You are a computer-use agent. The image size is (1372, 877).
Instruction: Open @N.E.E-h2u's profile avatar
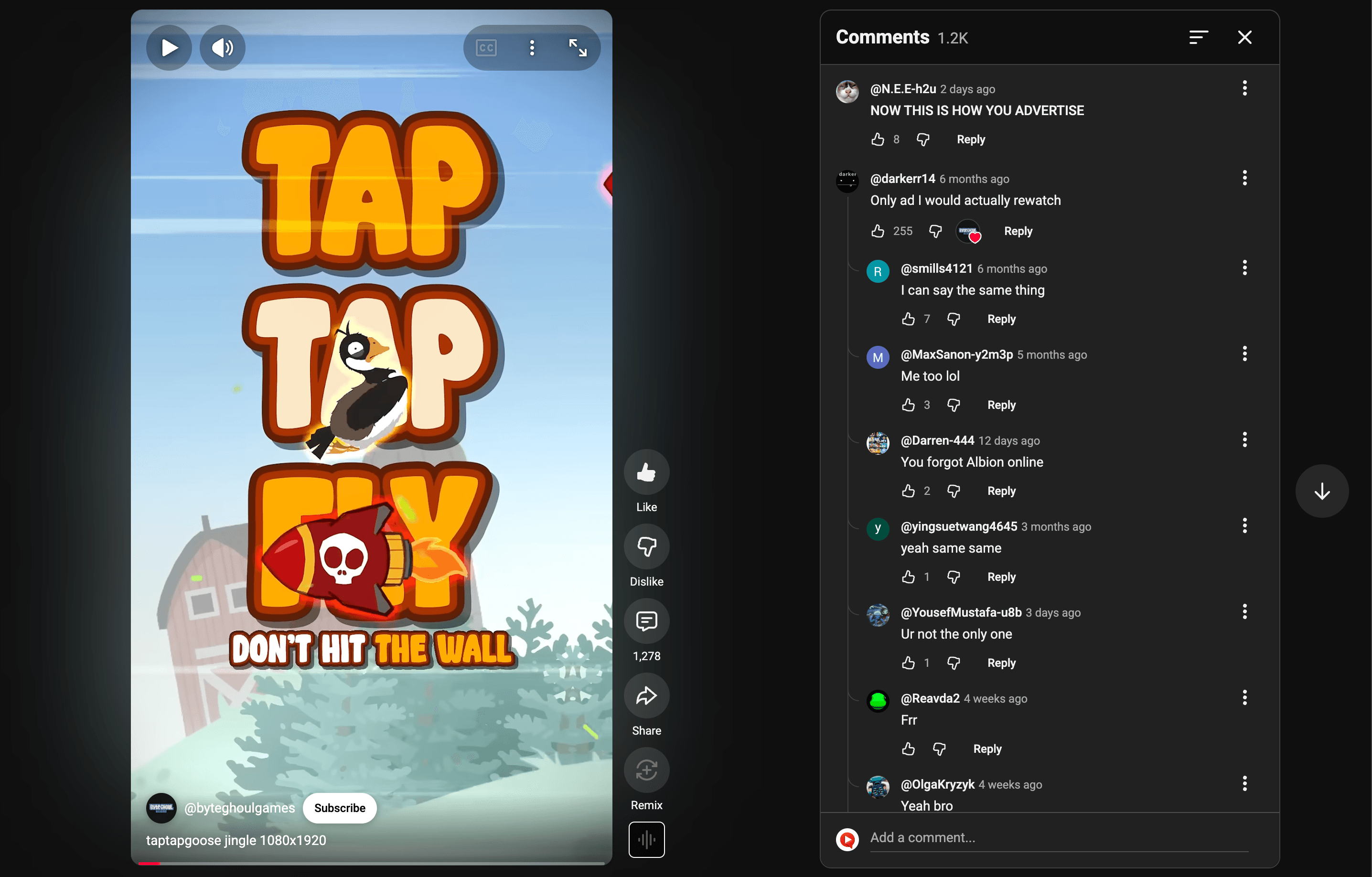[x=847, y=91]
